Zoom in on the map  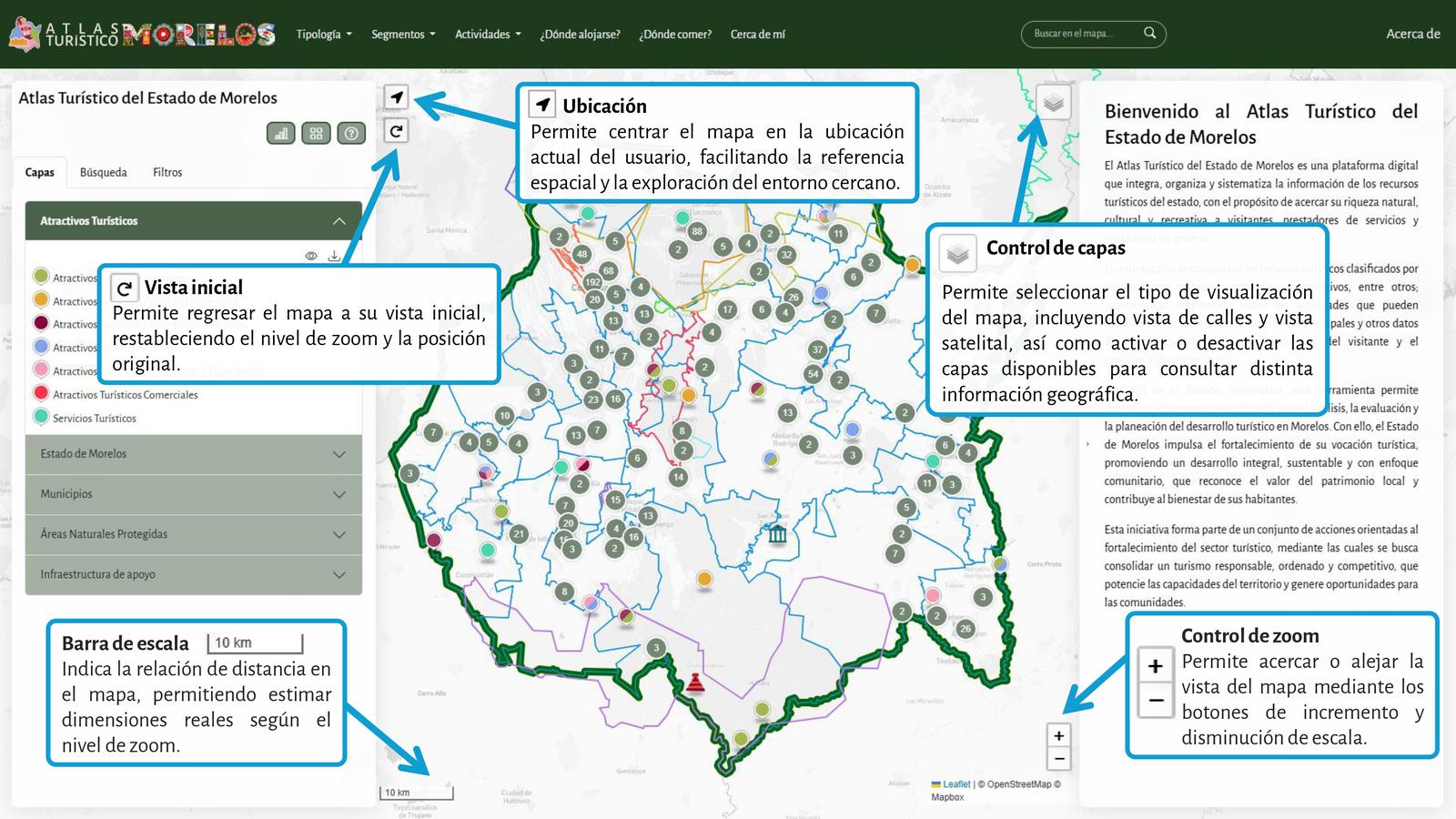click(1058, 735)
